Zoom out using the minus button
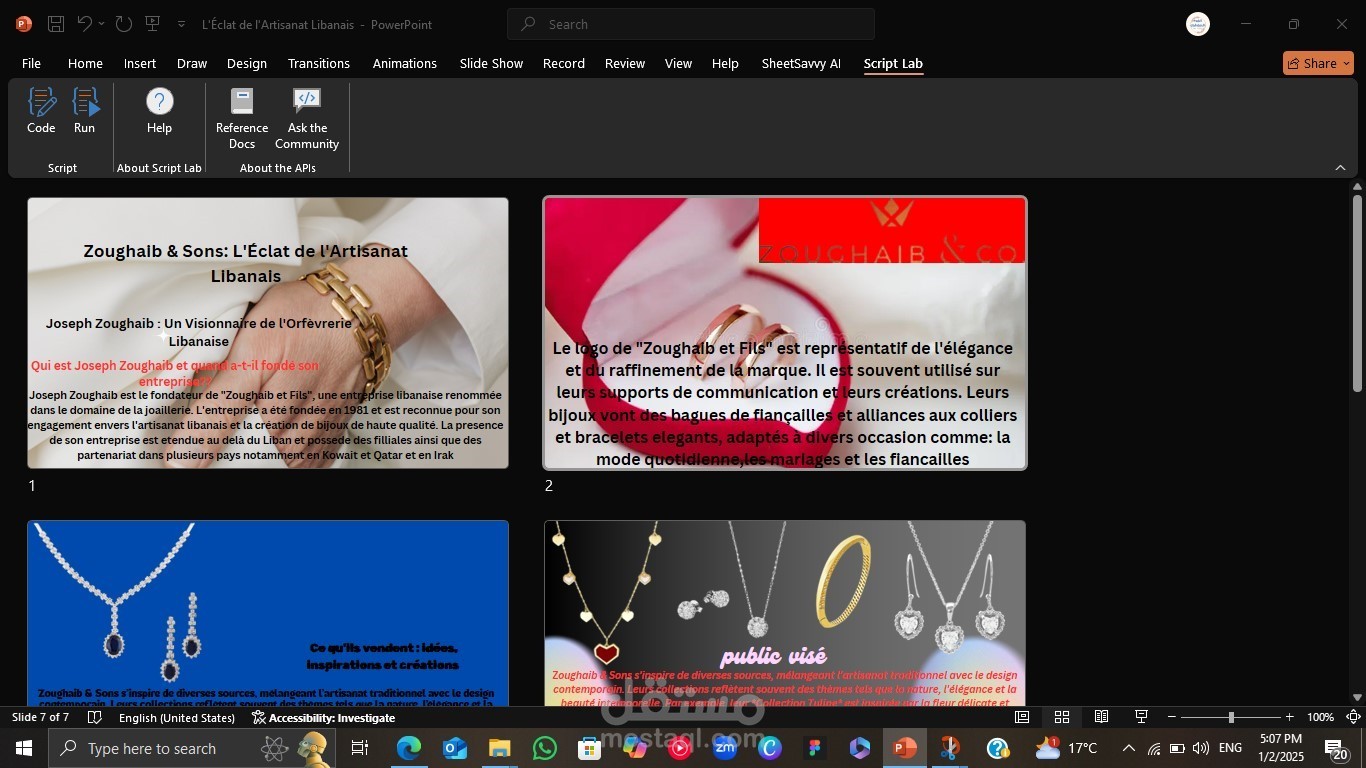Screen dimensions: 1366x768 [x=1172, y=717]
